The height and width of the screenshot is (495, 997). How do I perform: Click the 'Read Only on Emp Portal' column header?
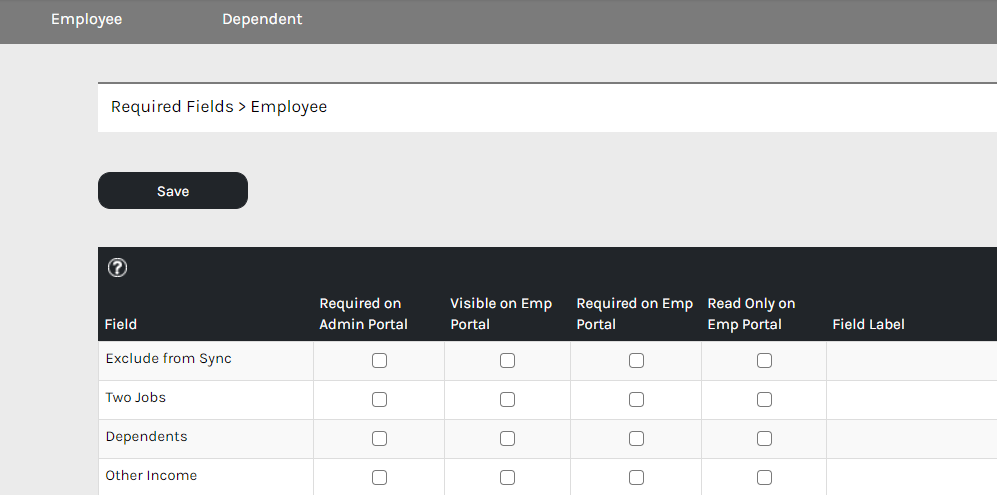[x=751, y=314]
